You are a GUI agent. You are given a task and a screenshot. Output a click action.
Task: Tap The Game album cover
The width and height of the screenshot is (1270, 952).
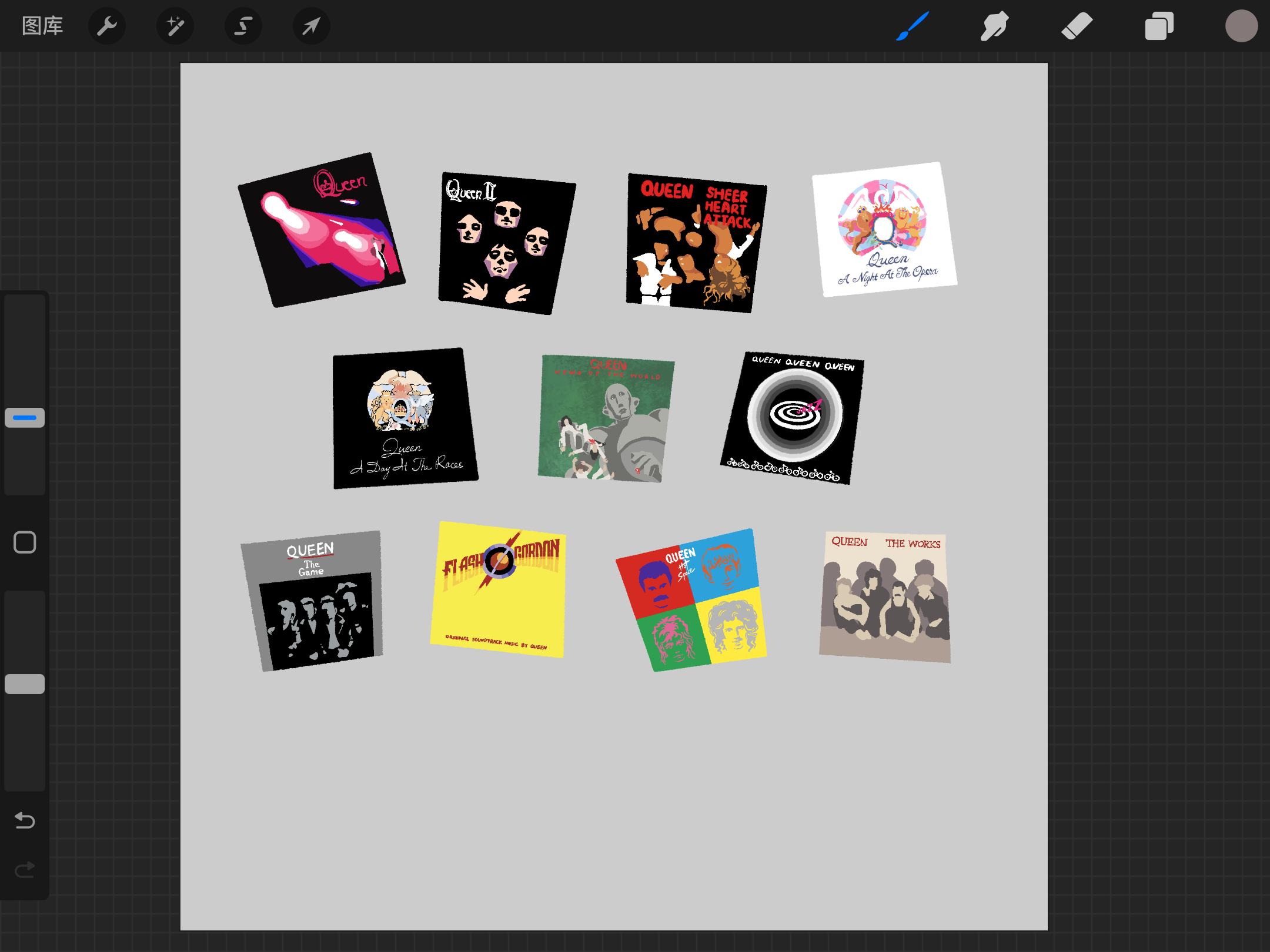click(x=312, y=601)
